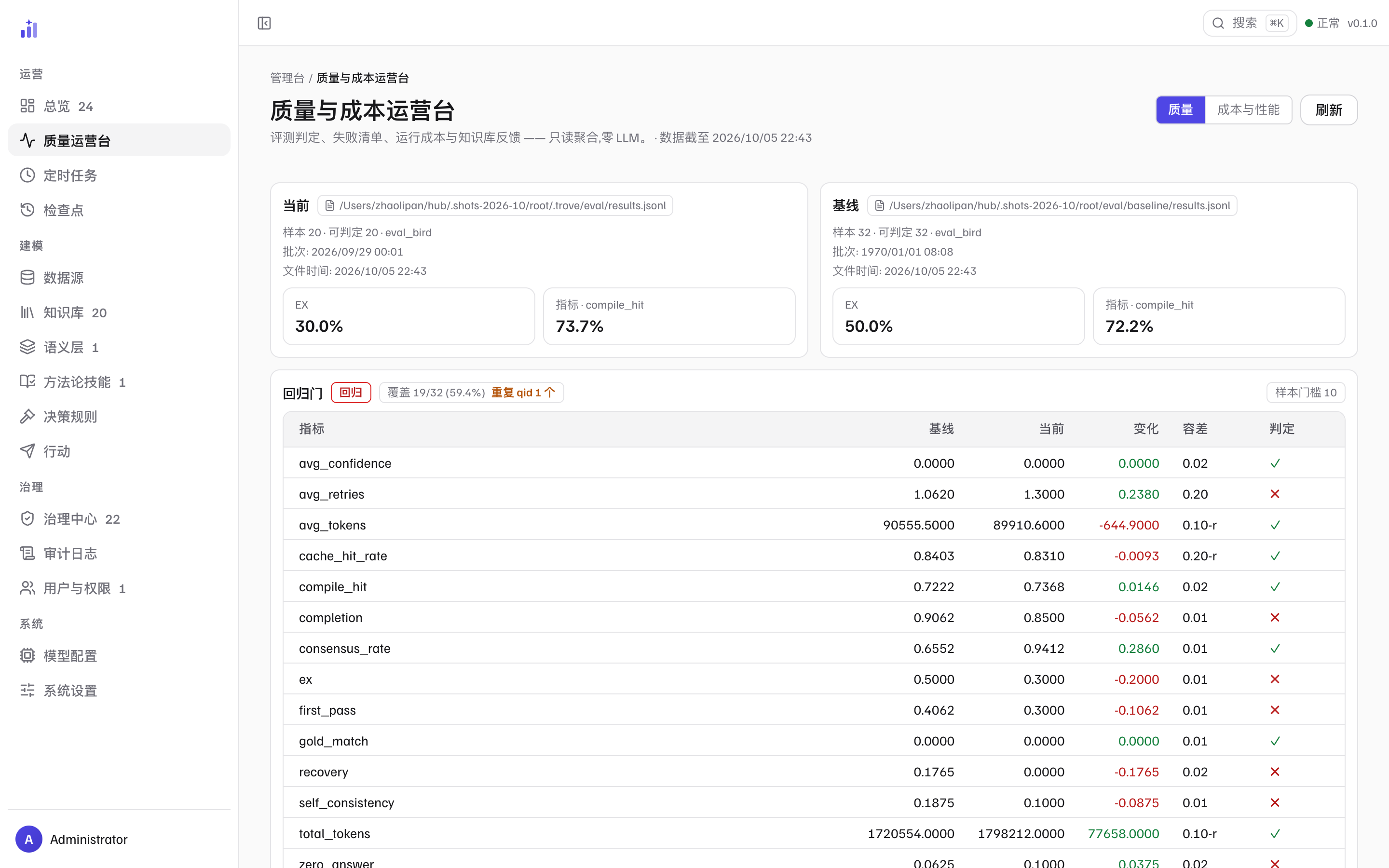Image resolution: width=1389 pixels, height=868 pixels.
Task: Open 审计日志 scroll icon
Action: 27,554
